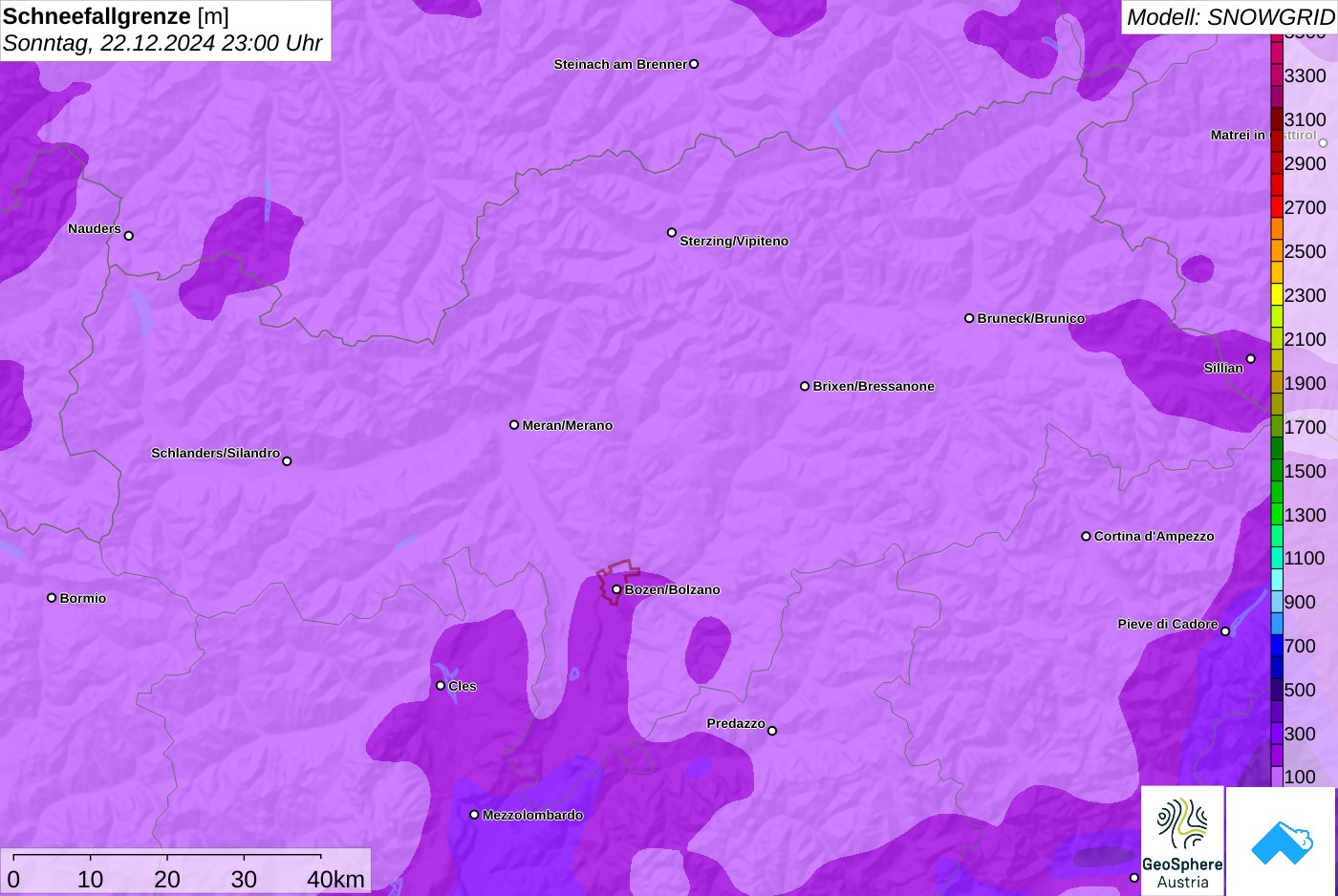The width and height of the screenshot is (1338, 896).
Task: Click the Predazzo location marker dot
Action: click(x=772, y=731)
